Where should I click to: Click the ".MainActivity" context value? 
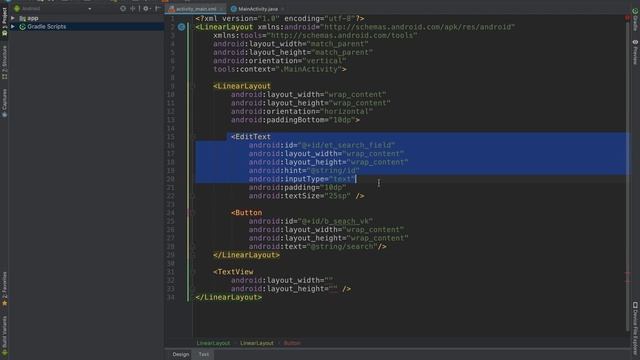(309, 69)
